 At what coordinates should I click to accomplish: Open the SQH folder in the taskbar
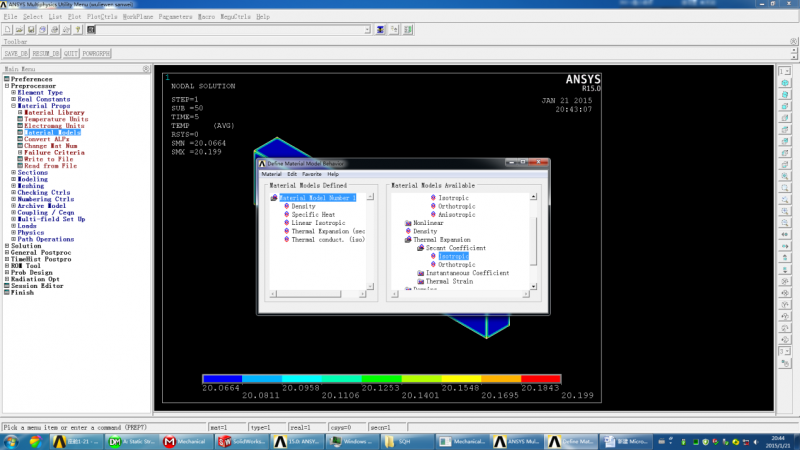(407, 442)
